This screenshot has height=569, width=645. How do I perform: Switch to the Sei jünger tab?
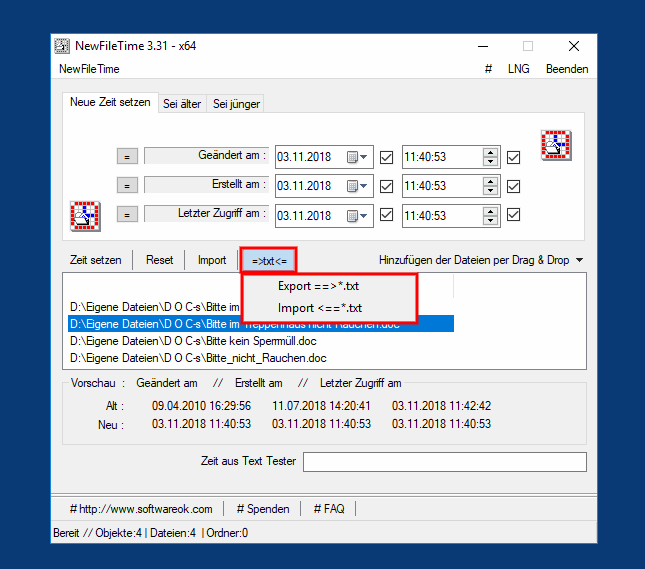click(x=236, y=104)
